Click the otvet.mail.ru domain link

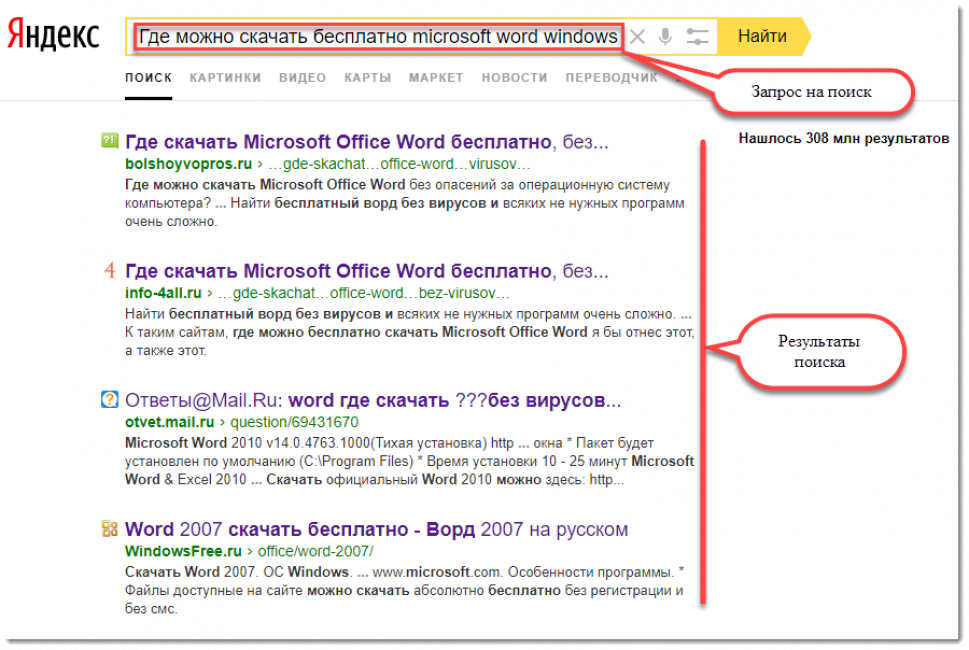169,422
